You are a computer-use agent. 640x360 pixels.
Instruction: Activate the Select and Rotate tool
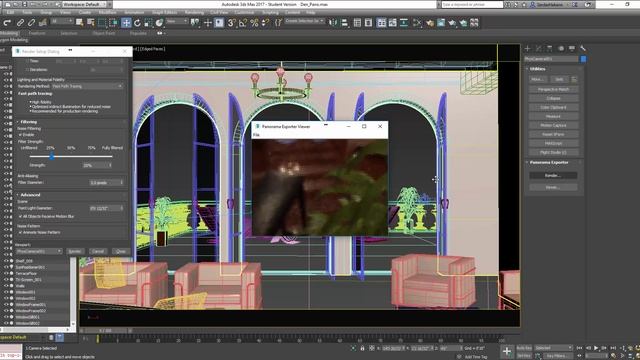[x=137, y=23]
